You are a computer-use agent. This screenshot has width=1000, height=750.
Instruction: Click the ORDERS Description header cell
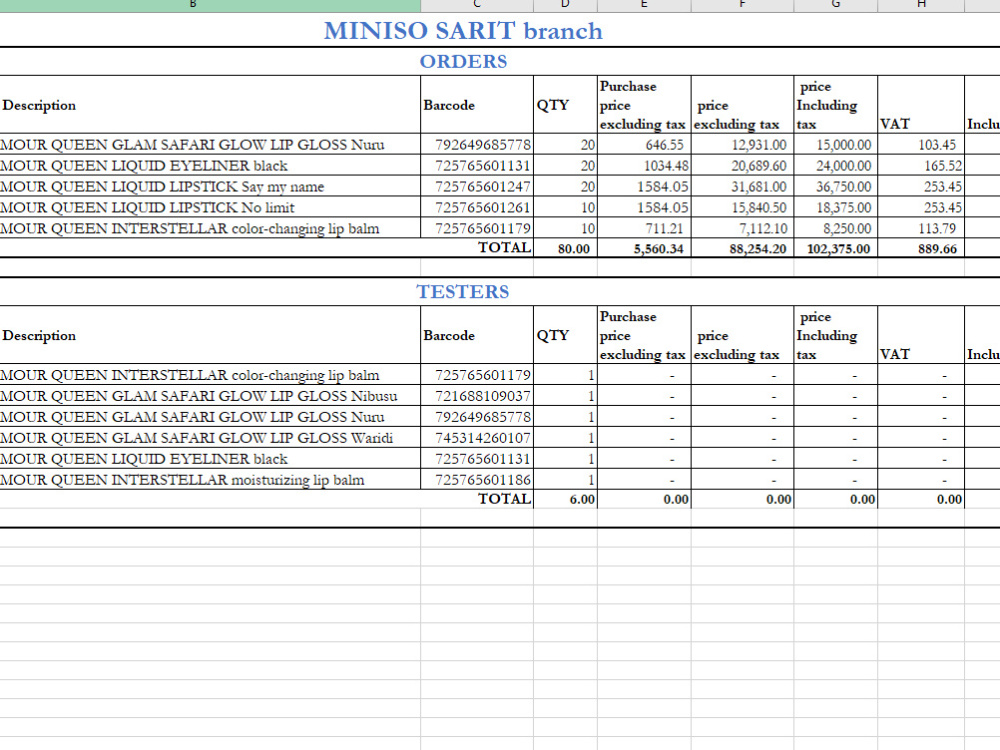[210, 105]
